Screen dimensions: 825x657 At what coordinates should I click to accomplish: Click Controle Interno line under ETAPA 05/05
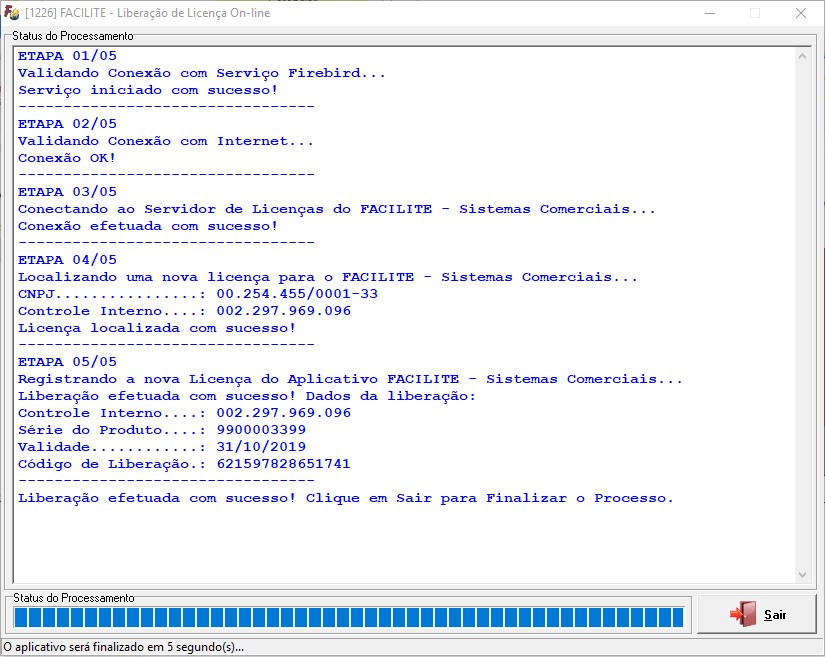(184, 413)
